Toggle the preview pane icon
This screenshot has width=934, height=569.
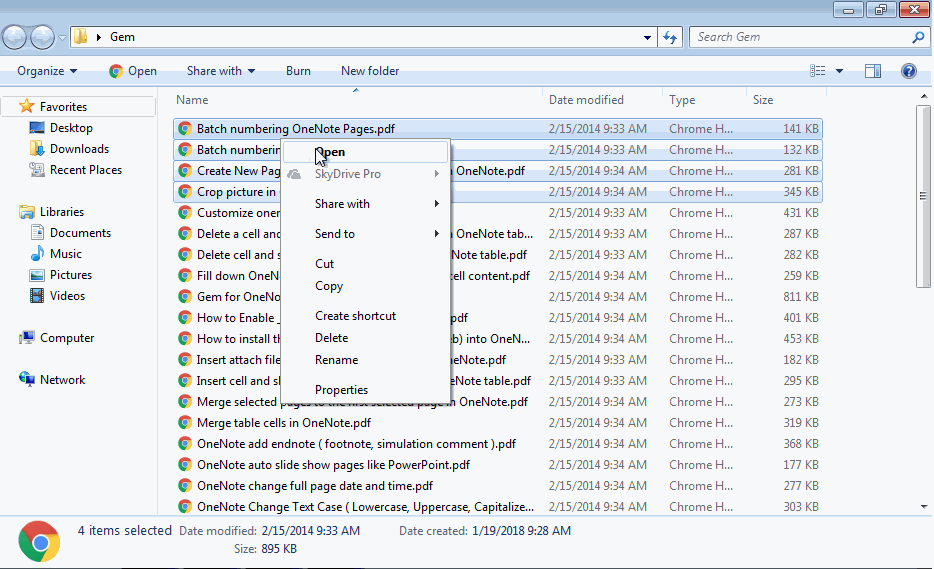pos(873,71)
